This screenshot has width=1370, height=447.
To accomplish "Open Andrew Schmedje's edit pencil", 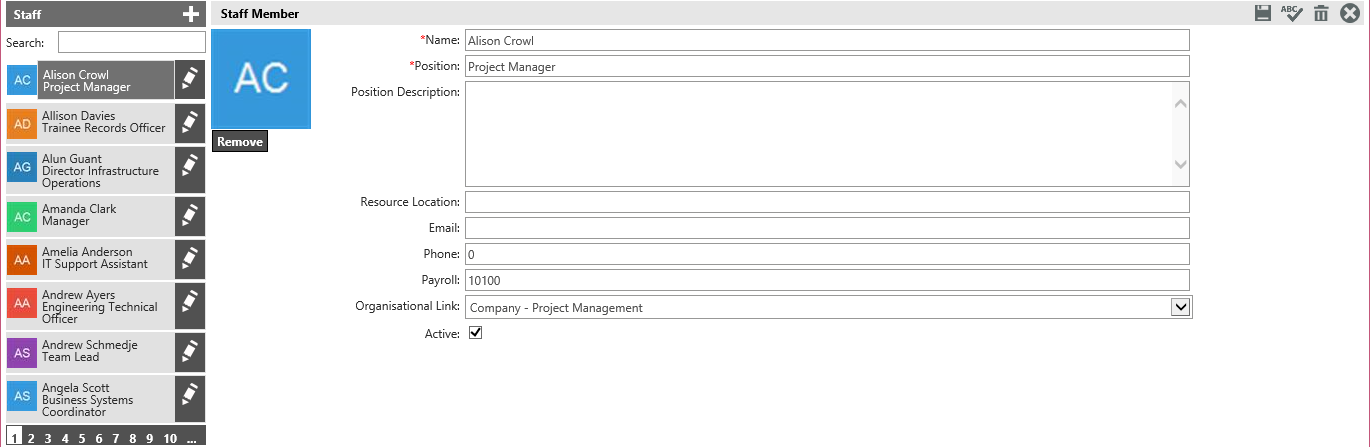I will point(189,352).
